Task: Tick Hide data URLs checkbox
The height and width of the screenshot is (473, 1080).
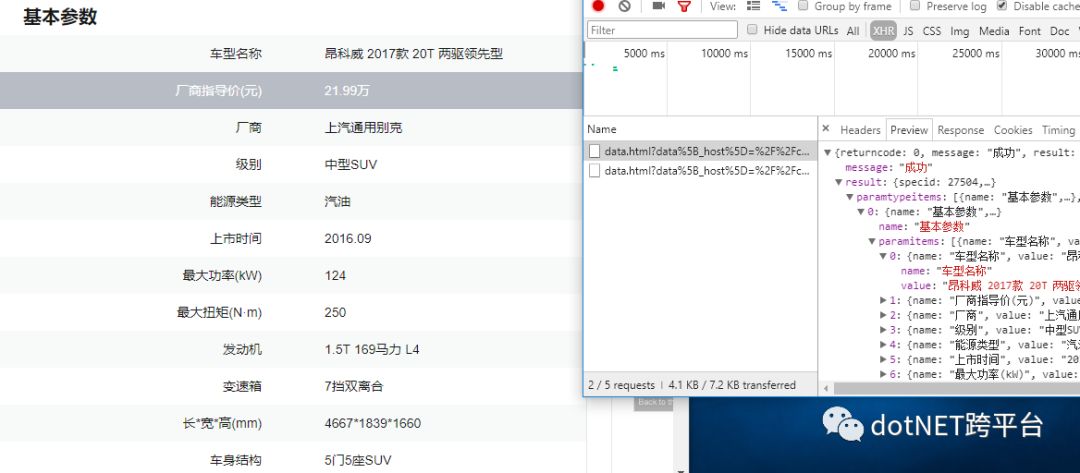Action: [752, 30]
